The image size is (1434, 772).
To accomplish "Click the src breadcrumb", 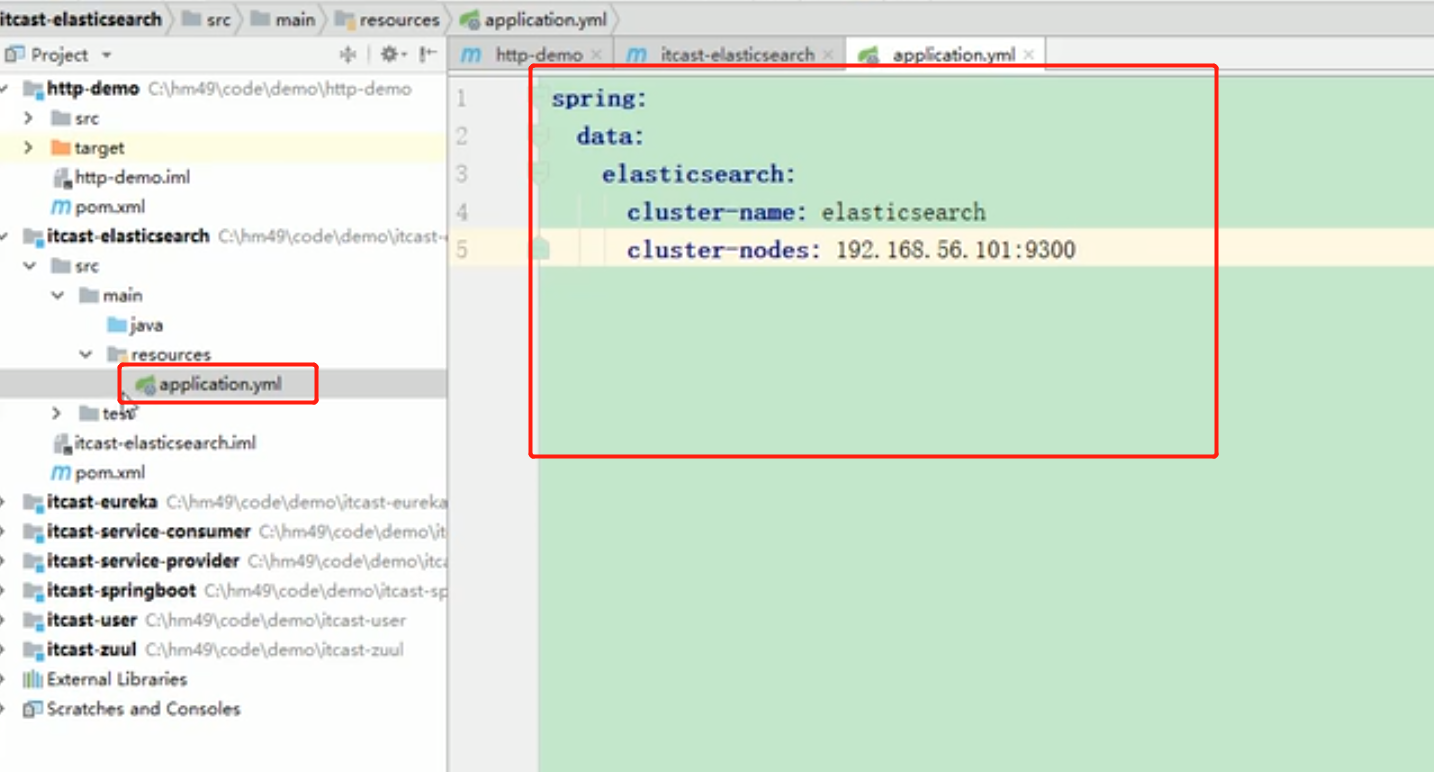I will pyautogui.click(x=207, y=19).
